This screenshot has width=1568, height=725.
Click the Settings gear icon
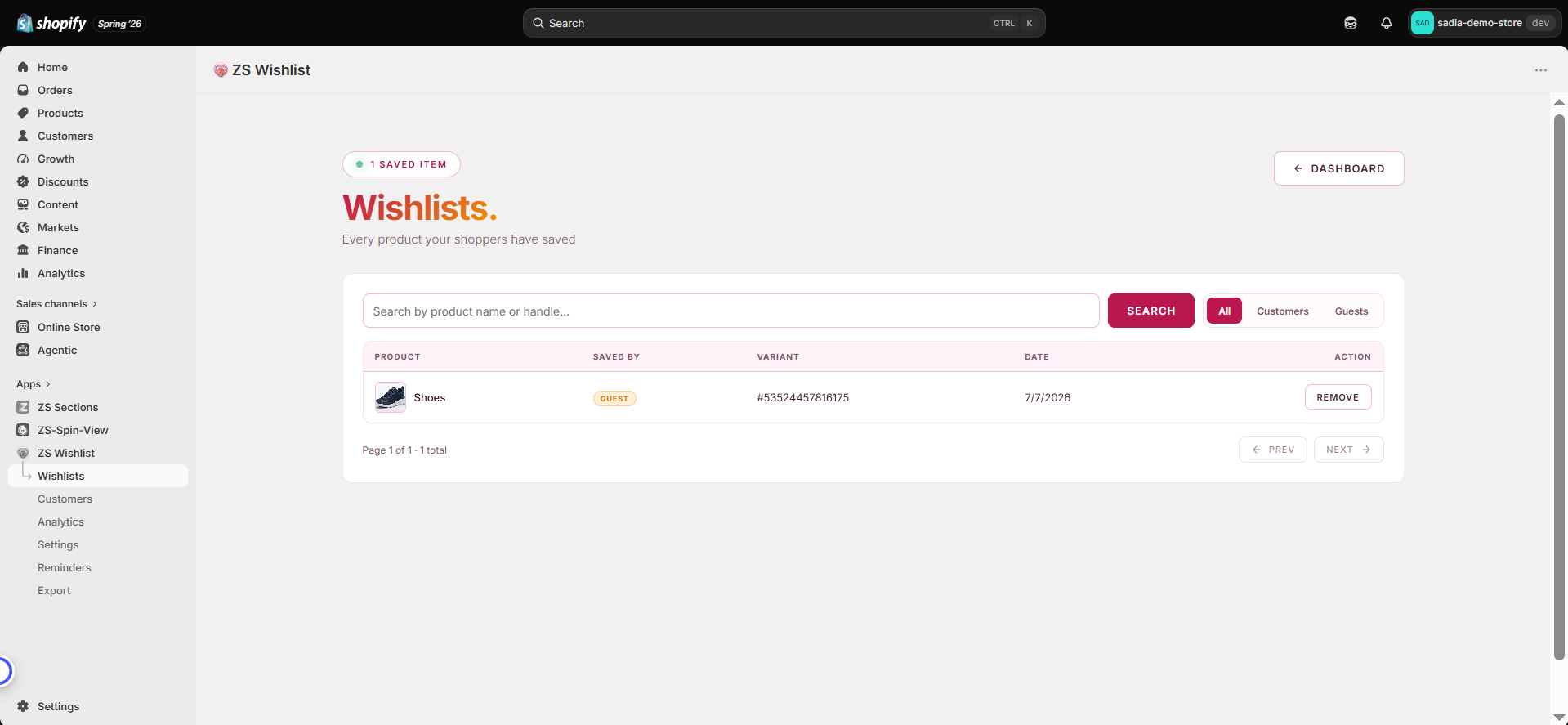[23, 706]
